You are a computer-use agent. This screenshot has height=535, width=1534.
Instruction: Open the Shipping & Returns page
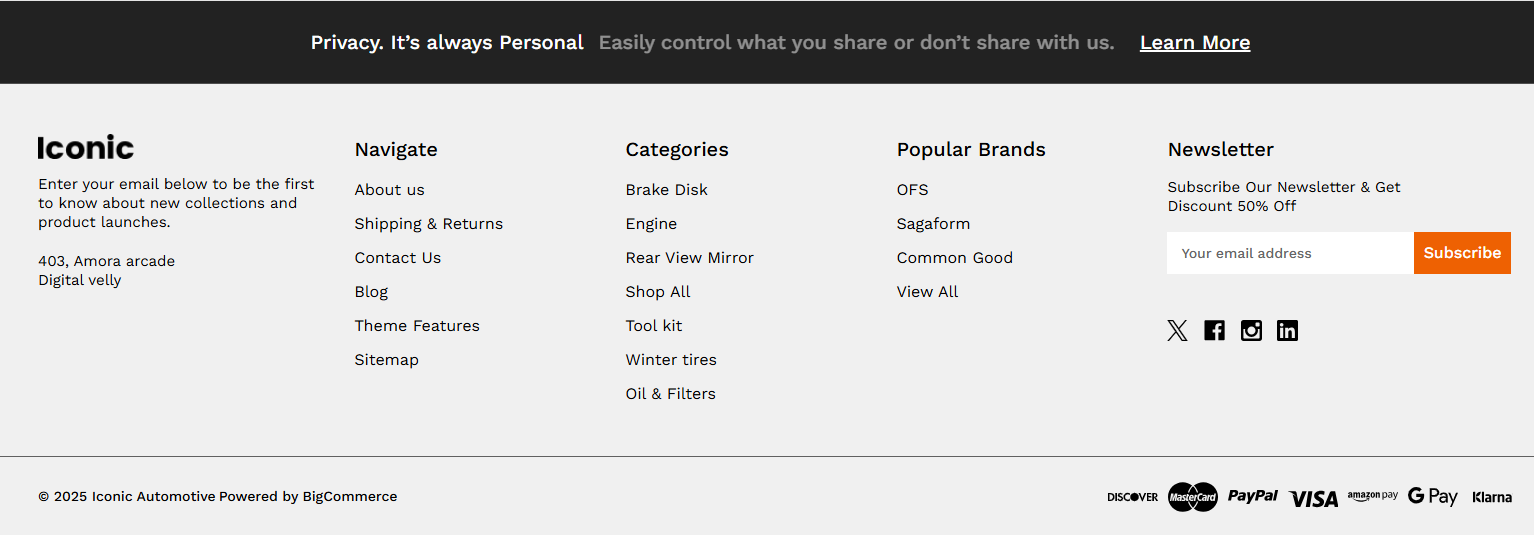click(x=428, y=224)
